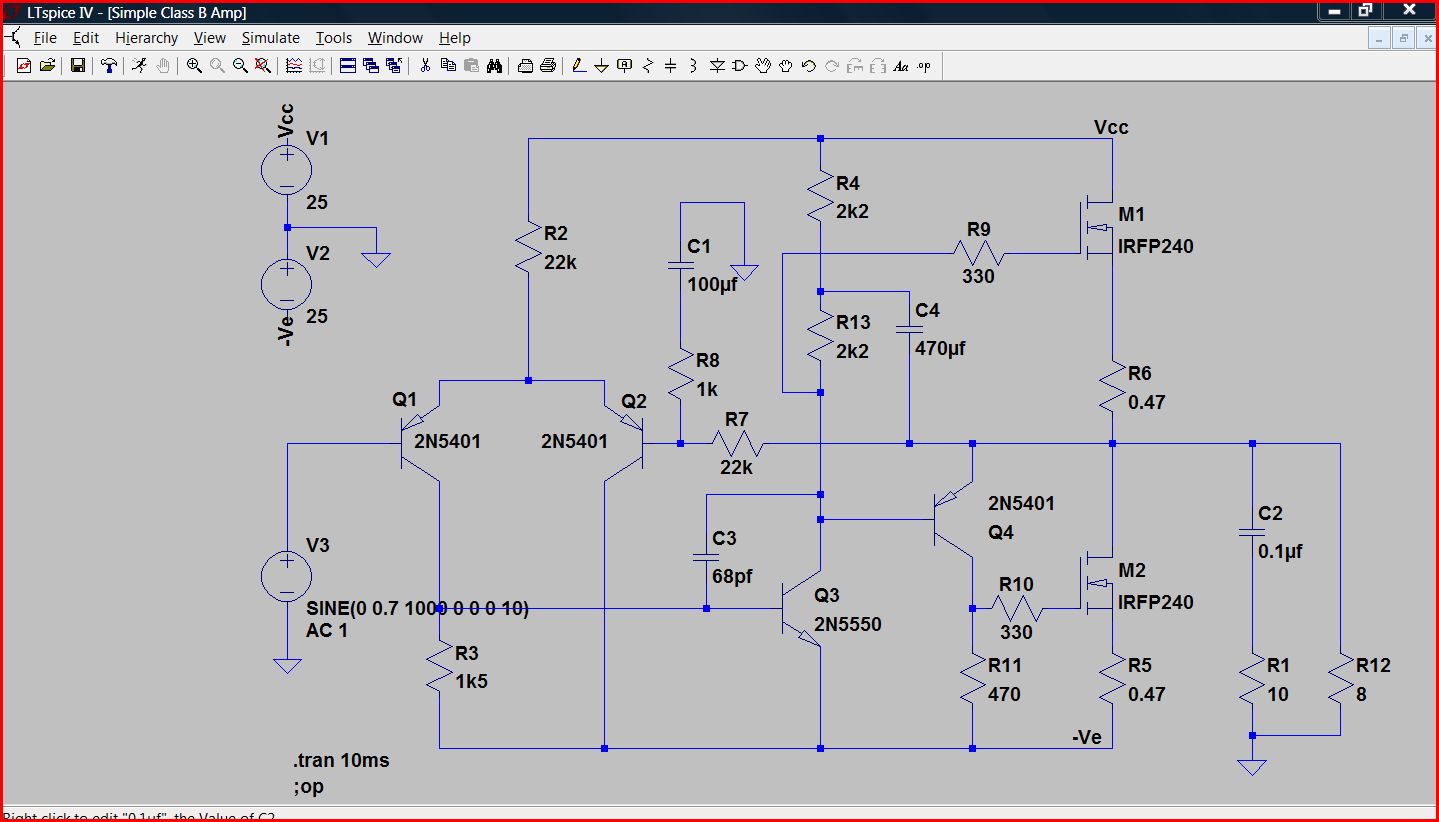Click the AC 1 text under V3

pyautogui.click(x=327, y=631)
